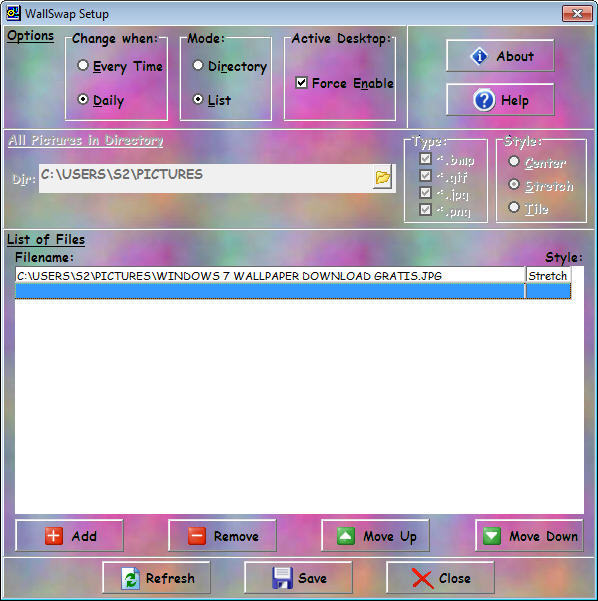Click the List of Files heading
The image size is (598, 601).
click(46, 240)
